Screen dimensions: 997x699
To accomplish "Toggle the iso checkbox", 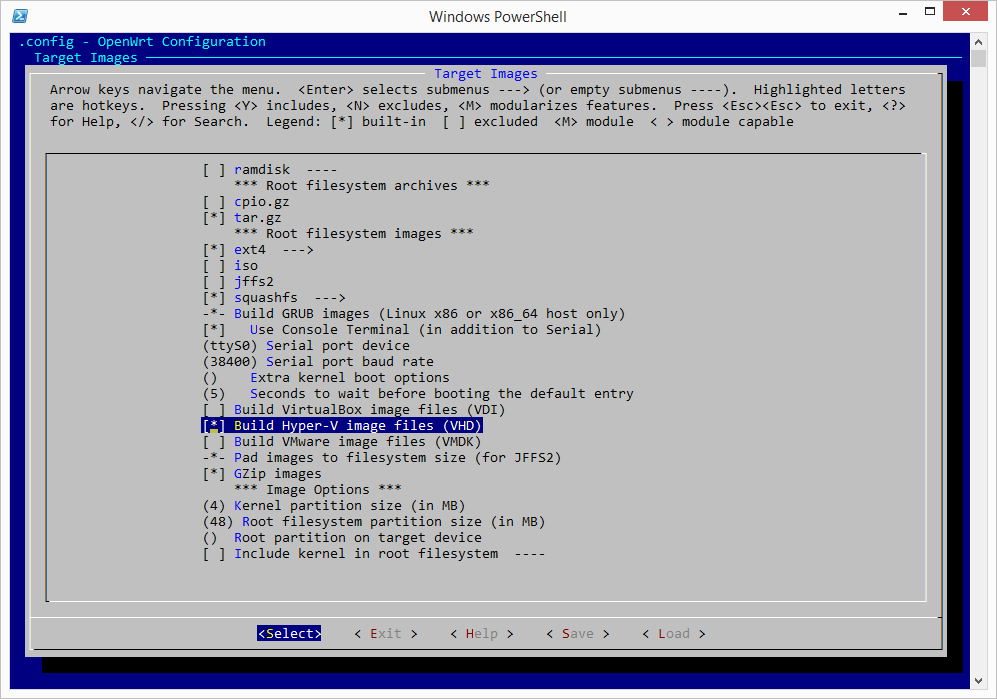I will pyautogui.click(x=214, y=266).
